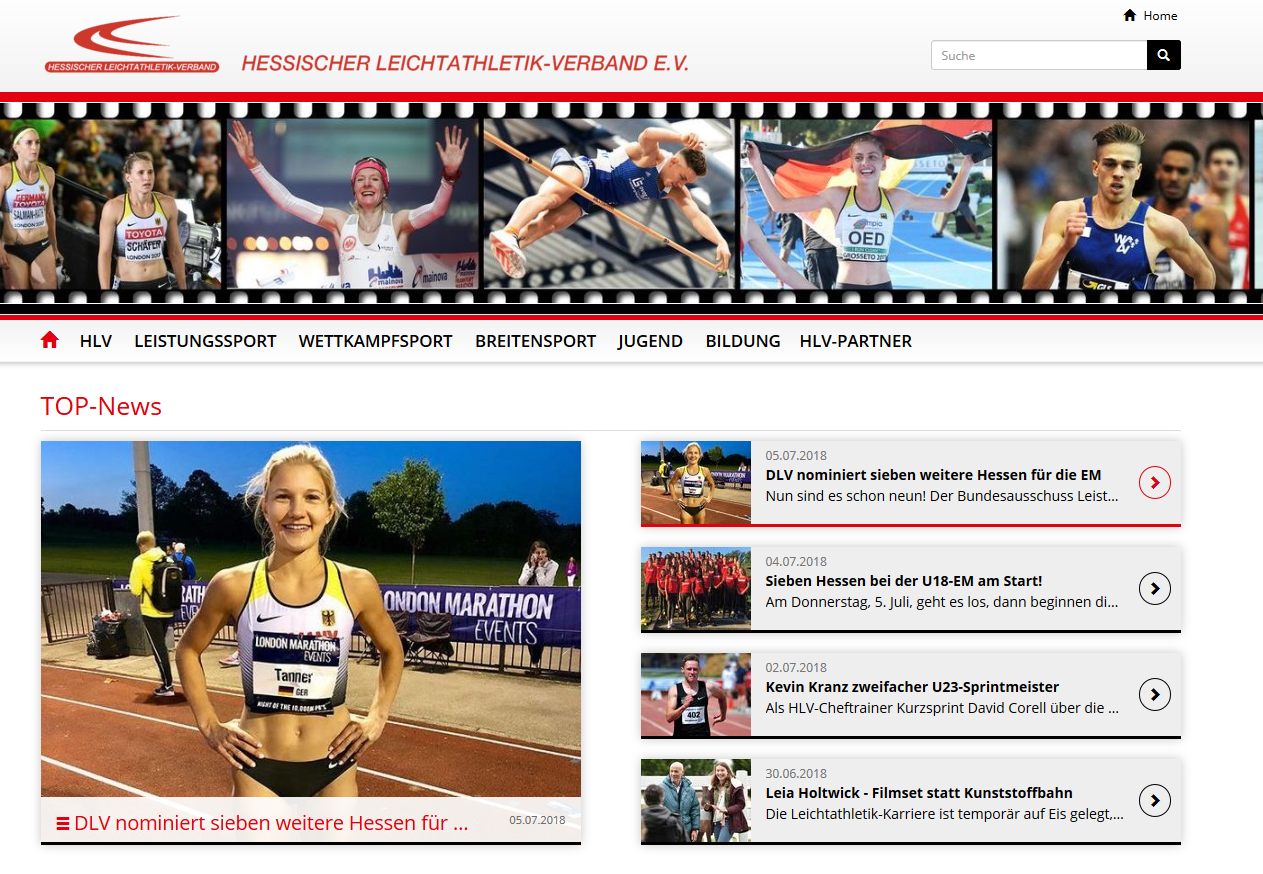Open the red arrow for DLV nominiert article
The image size is (1263, 874).
pyautogui.click(x=1154, y=483)
